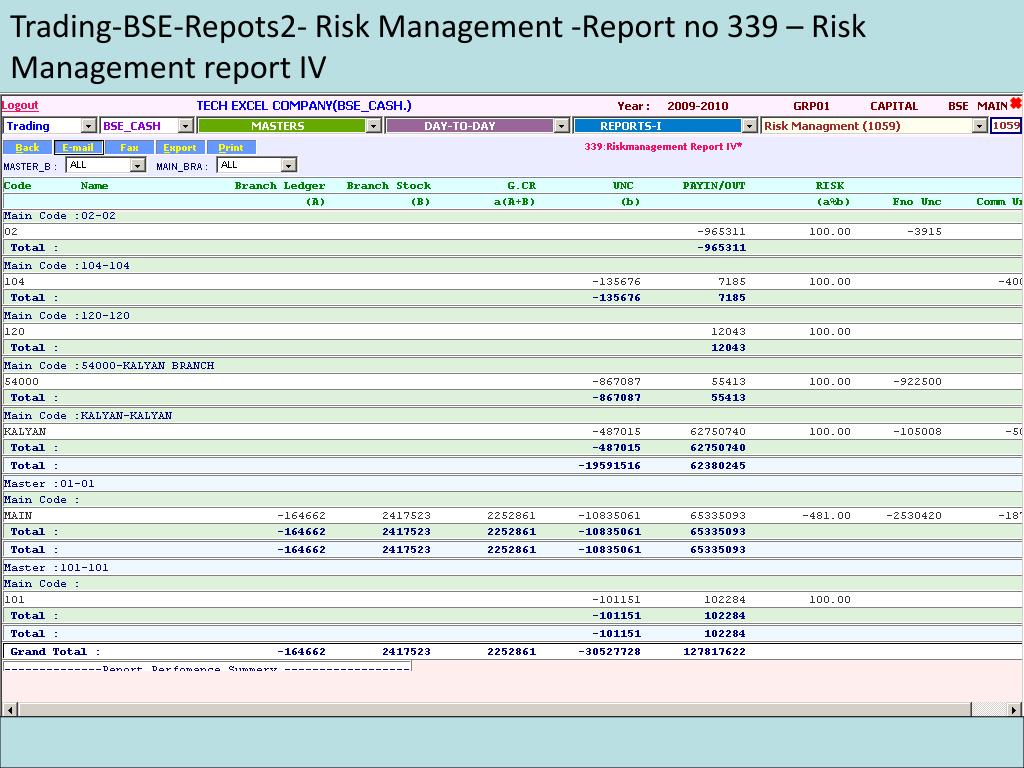Click the Print button
Viewport: 1024px width, 768px height.
pyautogui.click(x=231, y=148)
